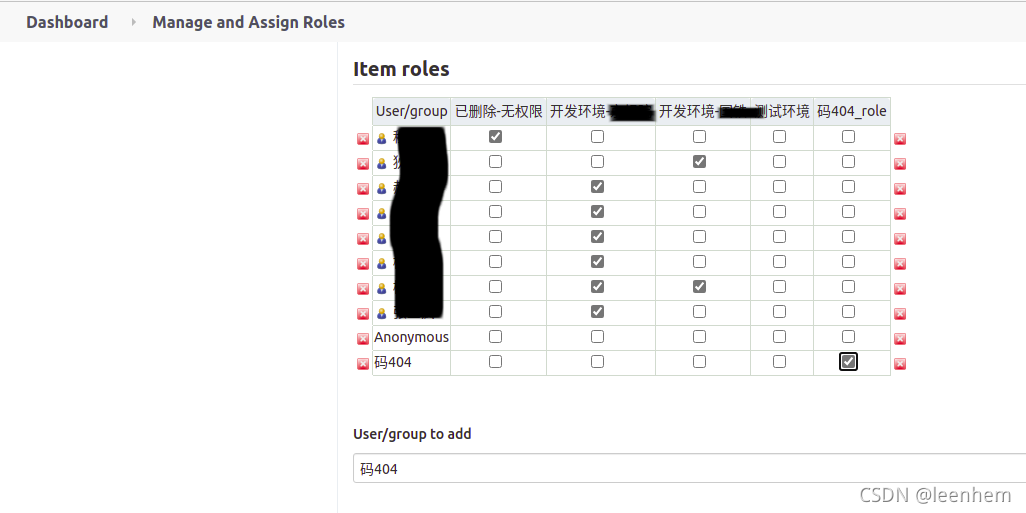Check 已删除-无权限 for user 码404
Viewport: 1026px width, 513px height.
495,361
